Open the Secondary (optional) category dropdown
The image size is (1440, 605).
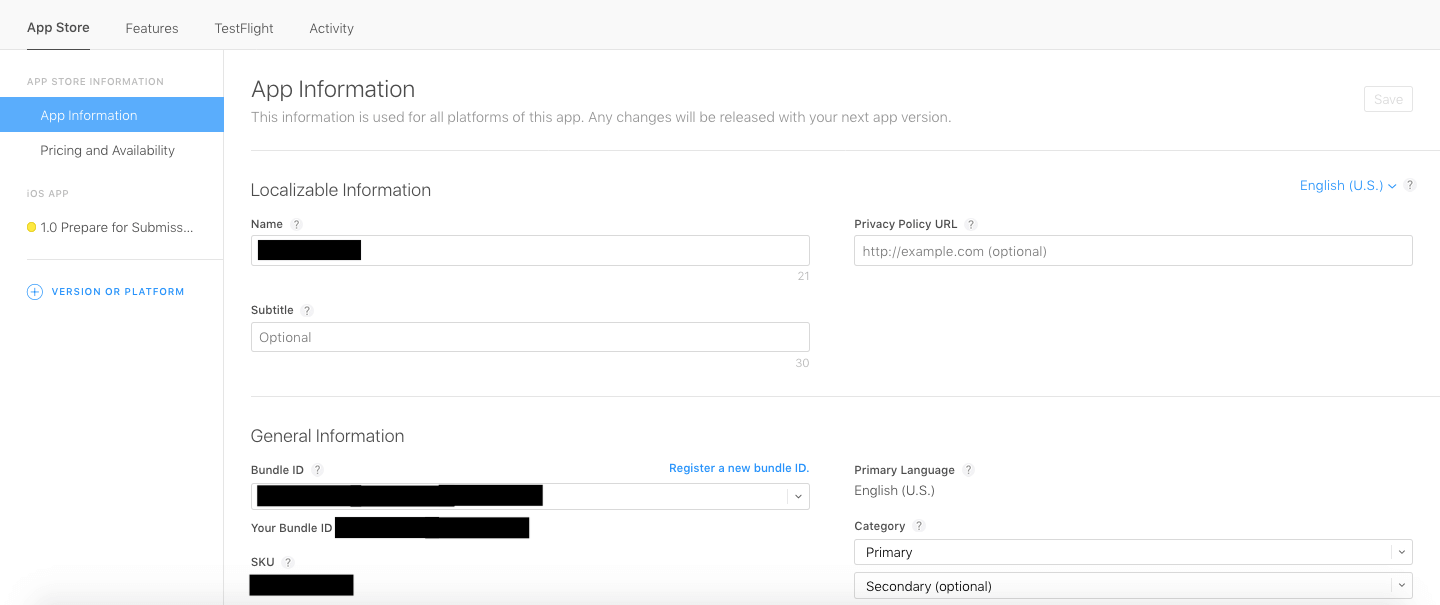point(1133,586)
